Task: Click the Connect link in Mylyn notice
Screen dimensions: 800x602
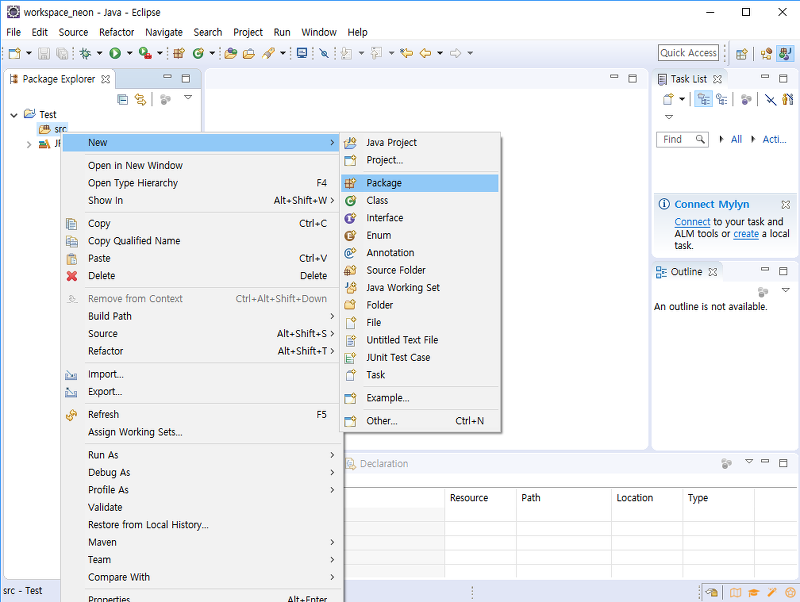Action: [x=692, y=222]
